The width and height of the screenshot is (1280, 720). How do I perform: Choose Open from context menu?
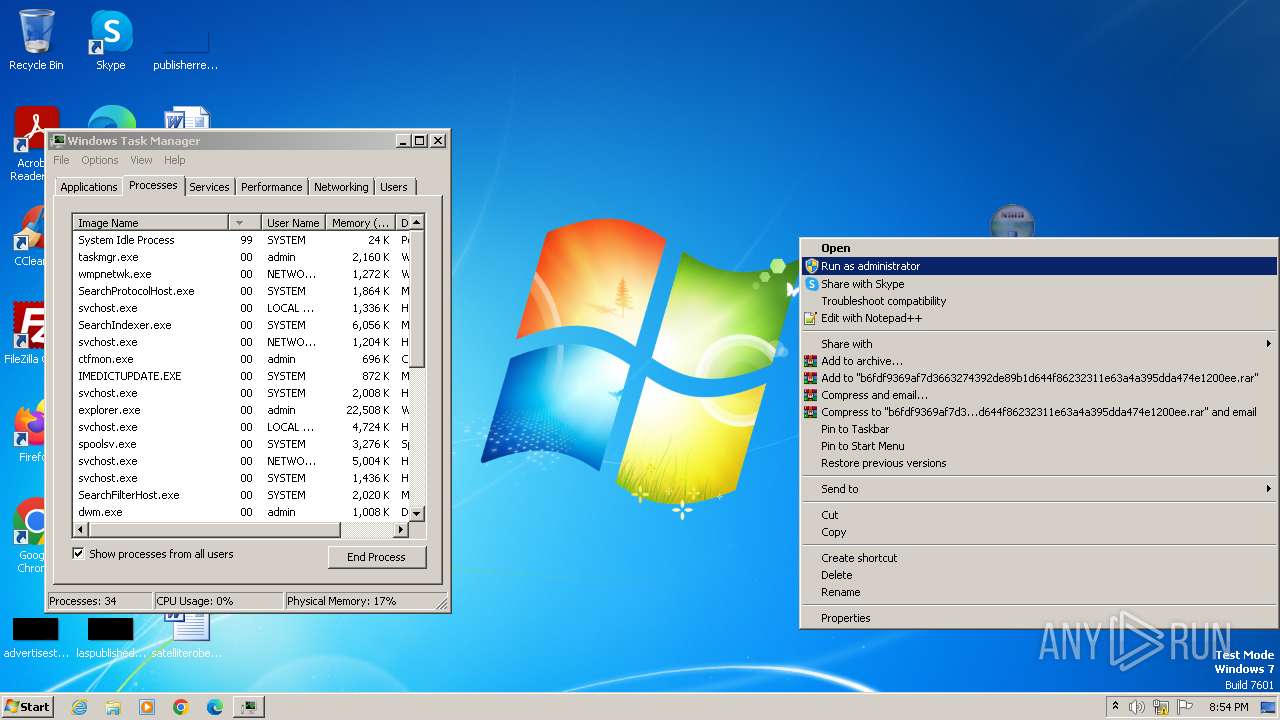pos(1039,248)
